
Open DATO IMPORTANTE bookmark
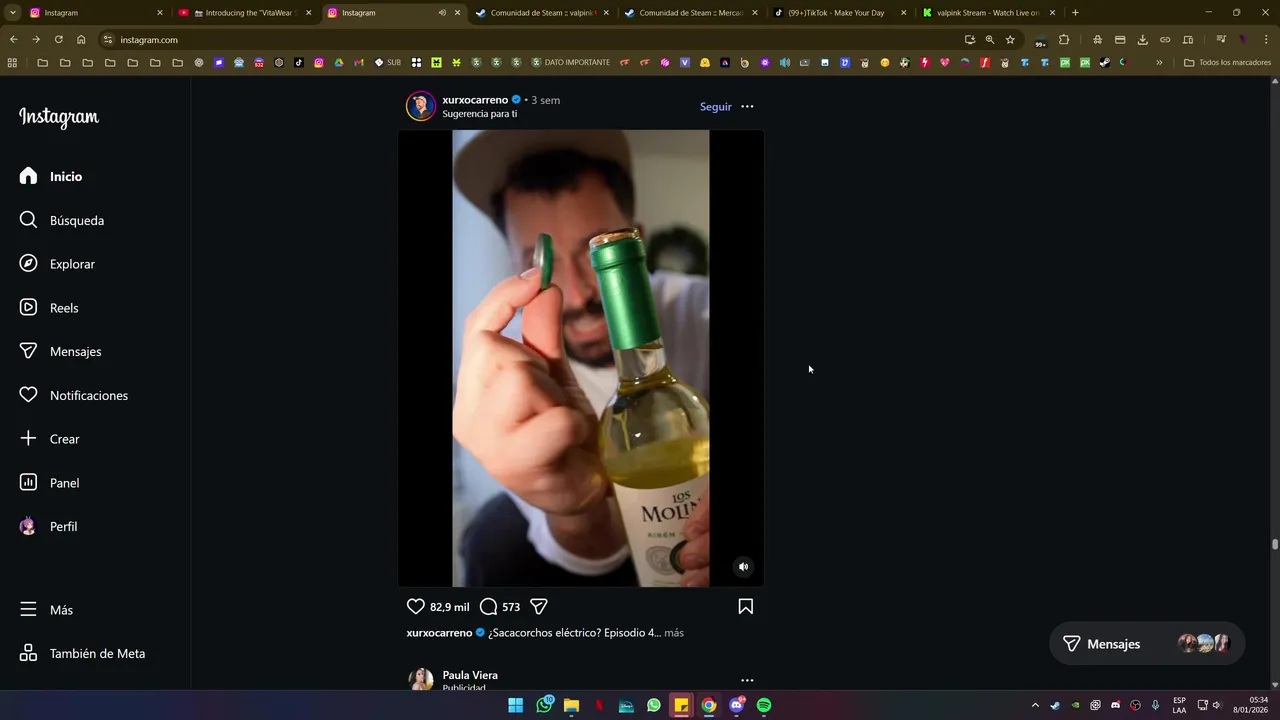[x=571, y=62]
